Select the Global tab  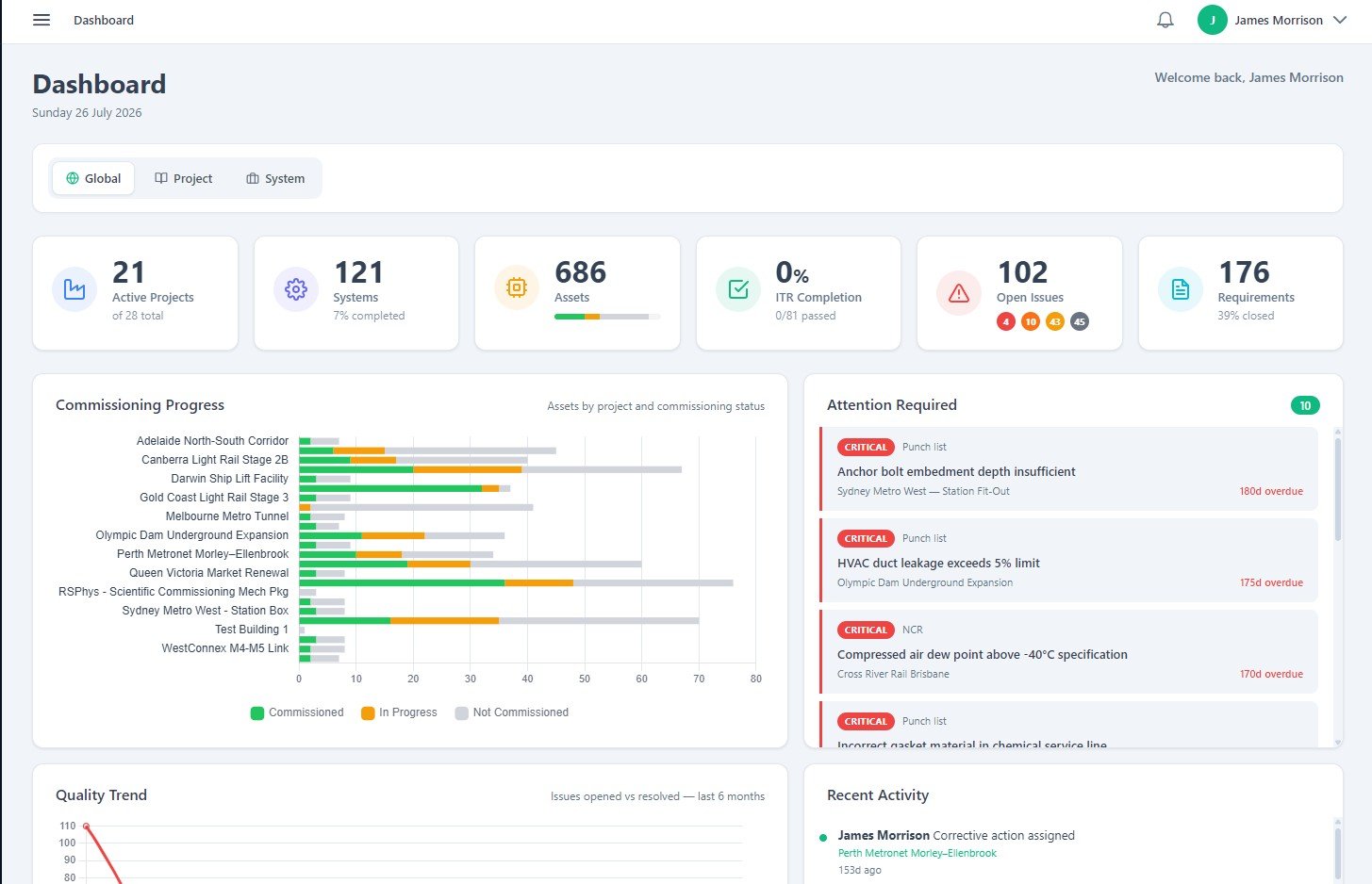point(93,178)
